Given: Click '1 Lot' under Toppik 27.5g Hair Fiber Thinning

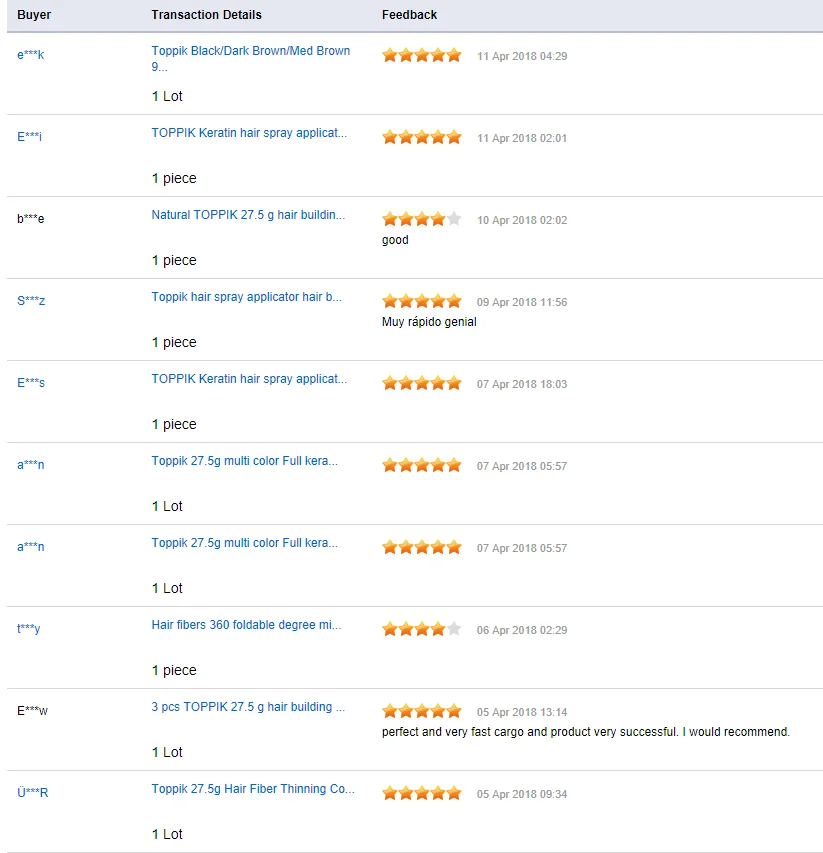Looking at the screenshot, I should (x=167, y=835).
